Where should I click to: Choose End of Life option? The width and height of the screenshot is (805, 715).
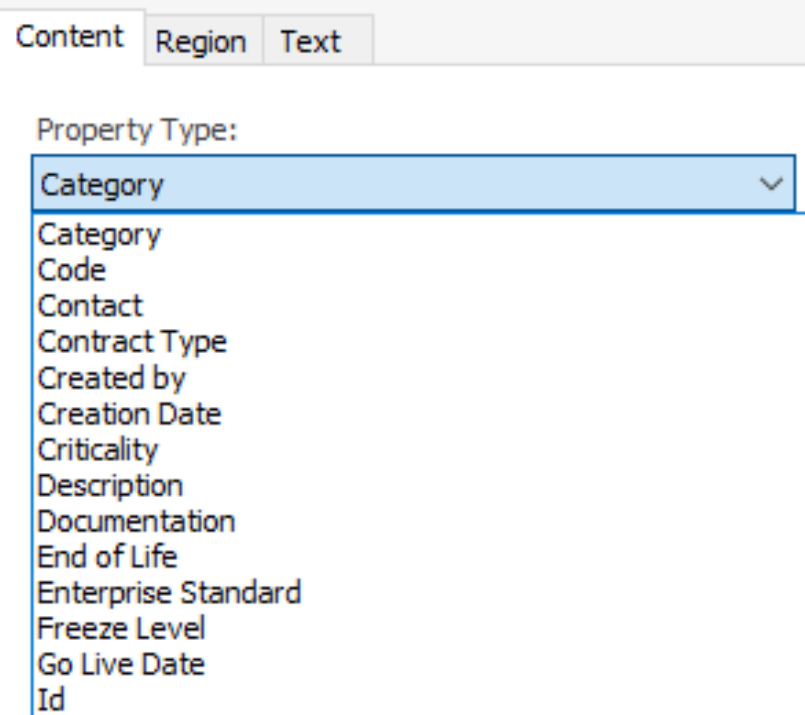click(x=107, y=557)
